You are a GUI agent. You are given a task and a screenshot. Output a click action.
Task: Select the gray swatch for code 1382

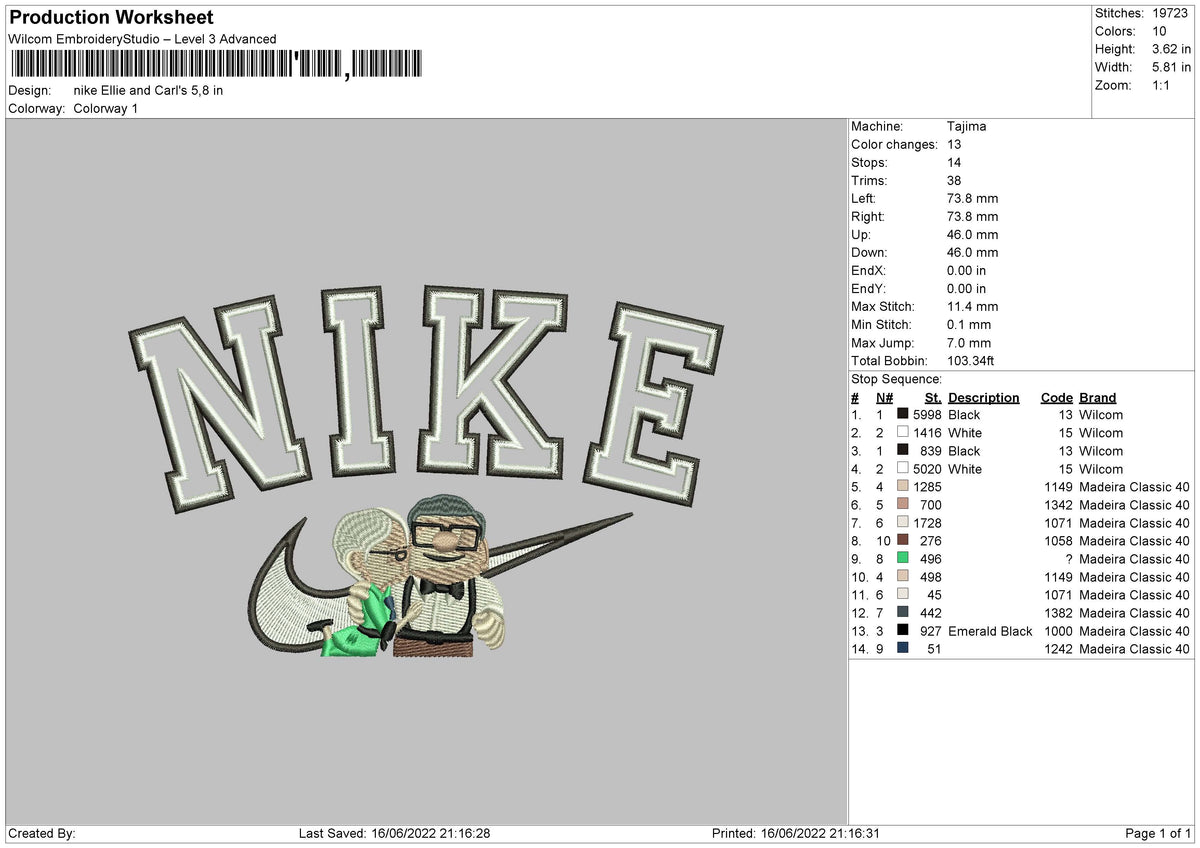[903, 613]
